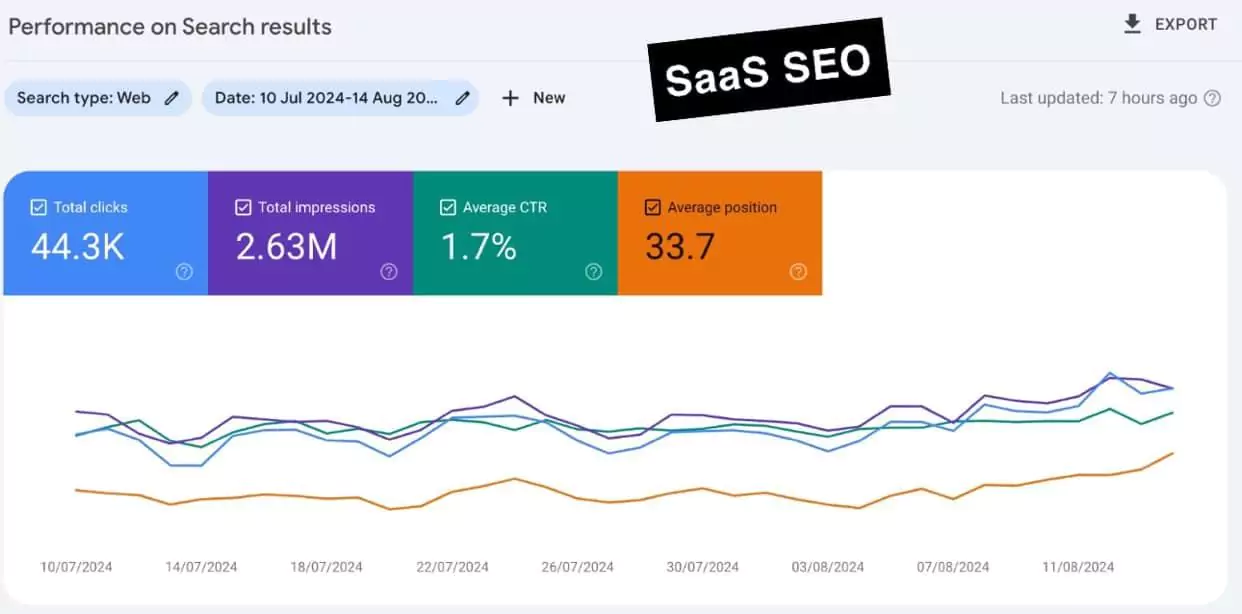Open help icon beside Last updated
The width and height of the screenshot is (1242, 614).
click(x=1212, y=98)
